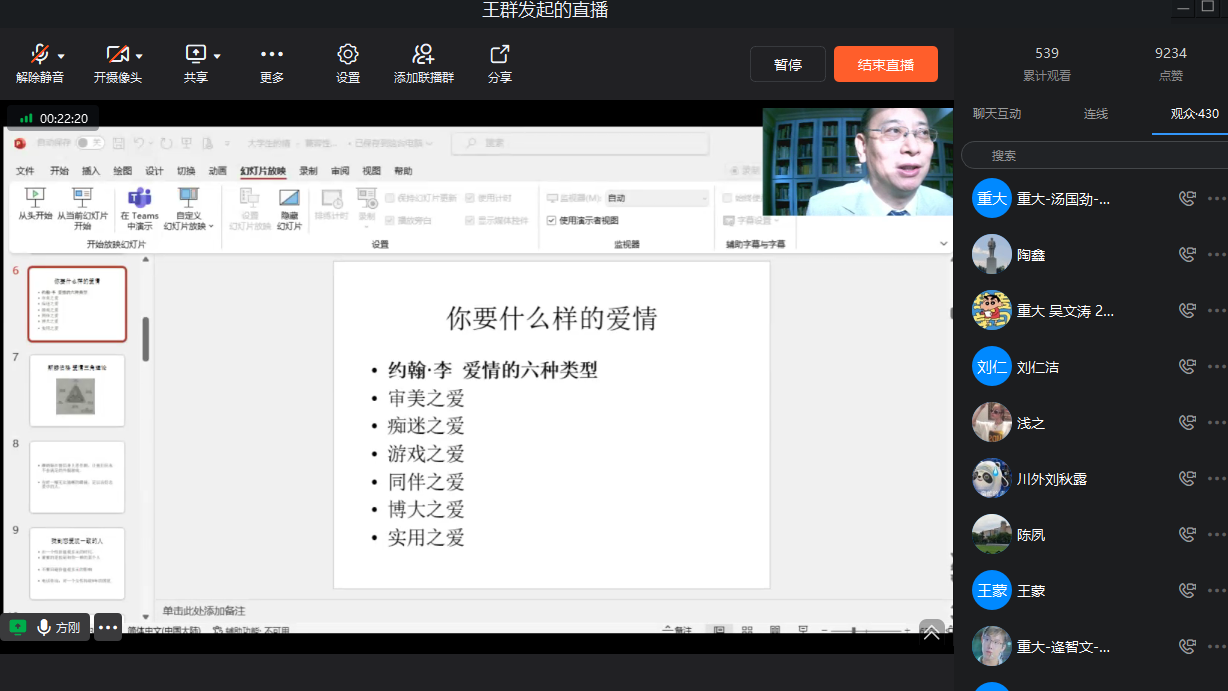Select 观众·430 tab
The height and width of the screenshot is (691, 1228).
click(x=1195, y=114)
